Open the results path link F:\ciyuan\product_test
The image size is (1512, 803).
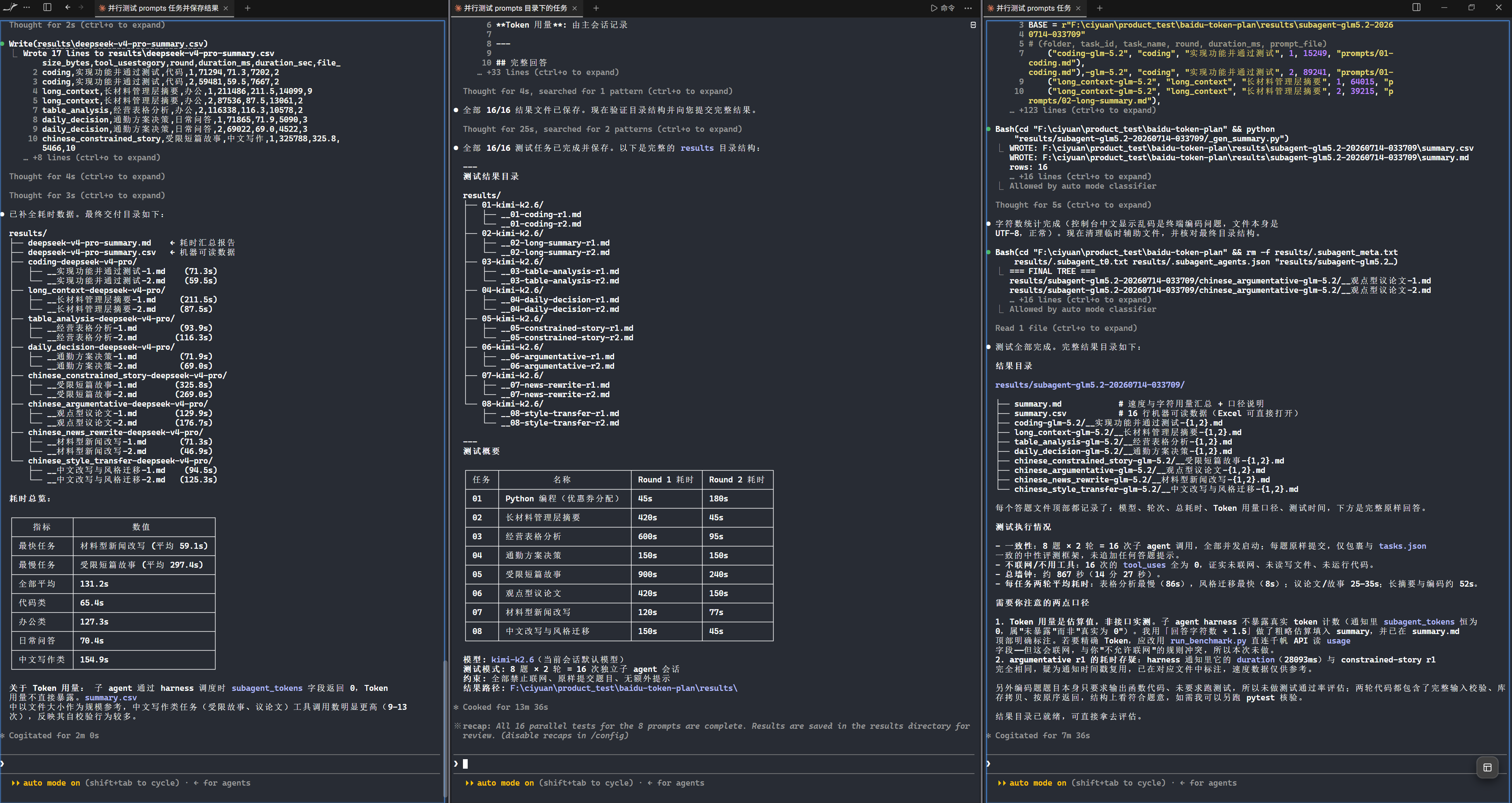pos(623,688)
